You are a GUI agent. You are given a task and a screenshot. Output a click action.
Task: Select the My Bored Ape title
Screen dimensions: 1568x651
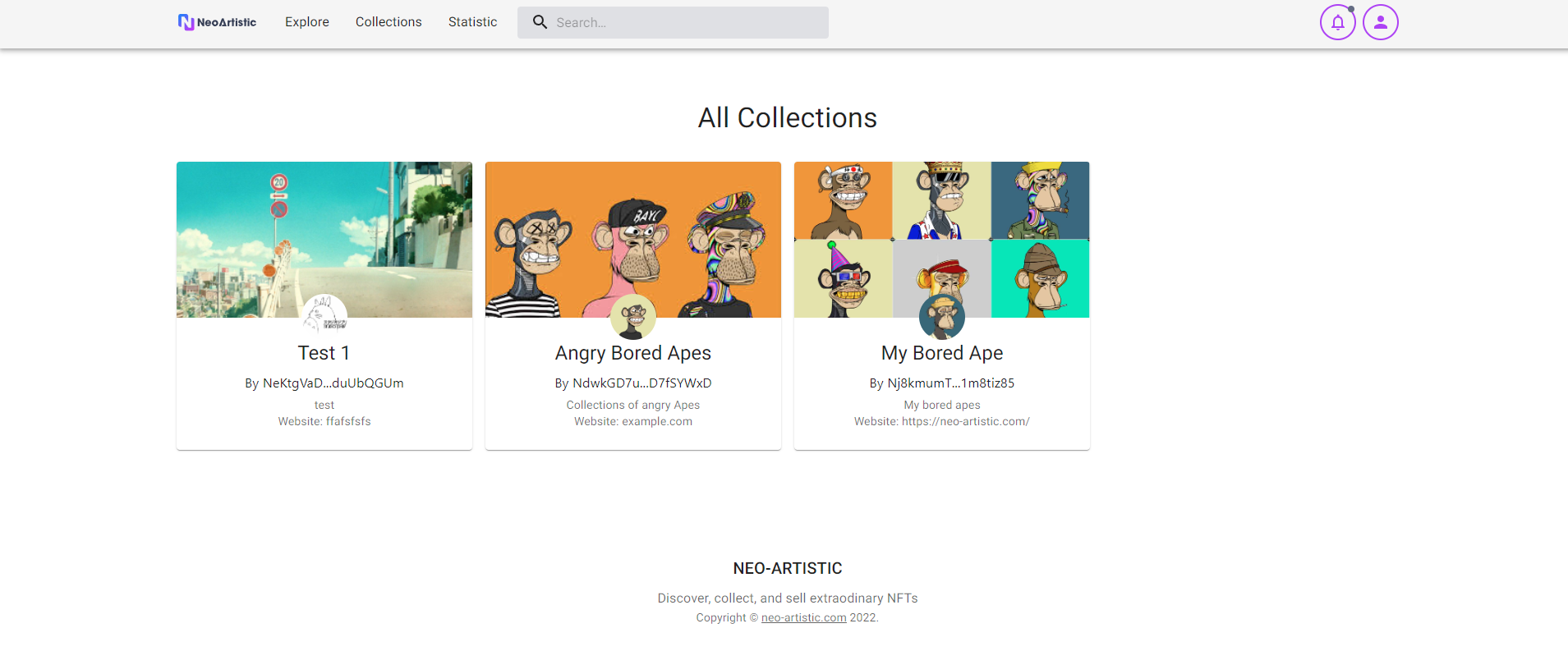point(942,353)
